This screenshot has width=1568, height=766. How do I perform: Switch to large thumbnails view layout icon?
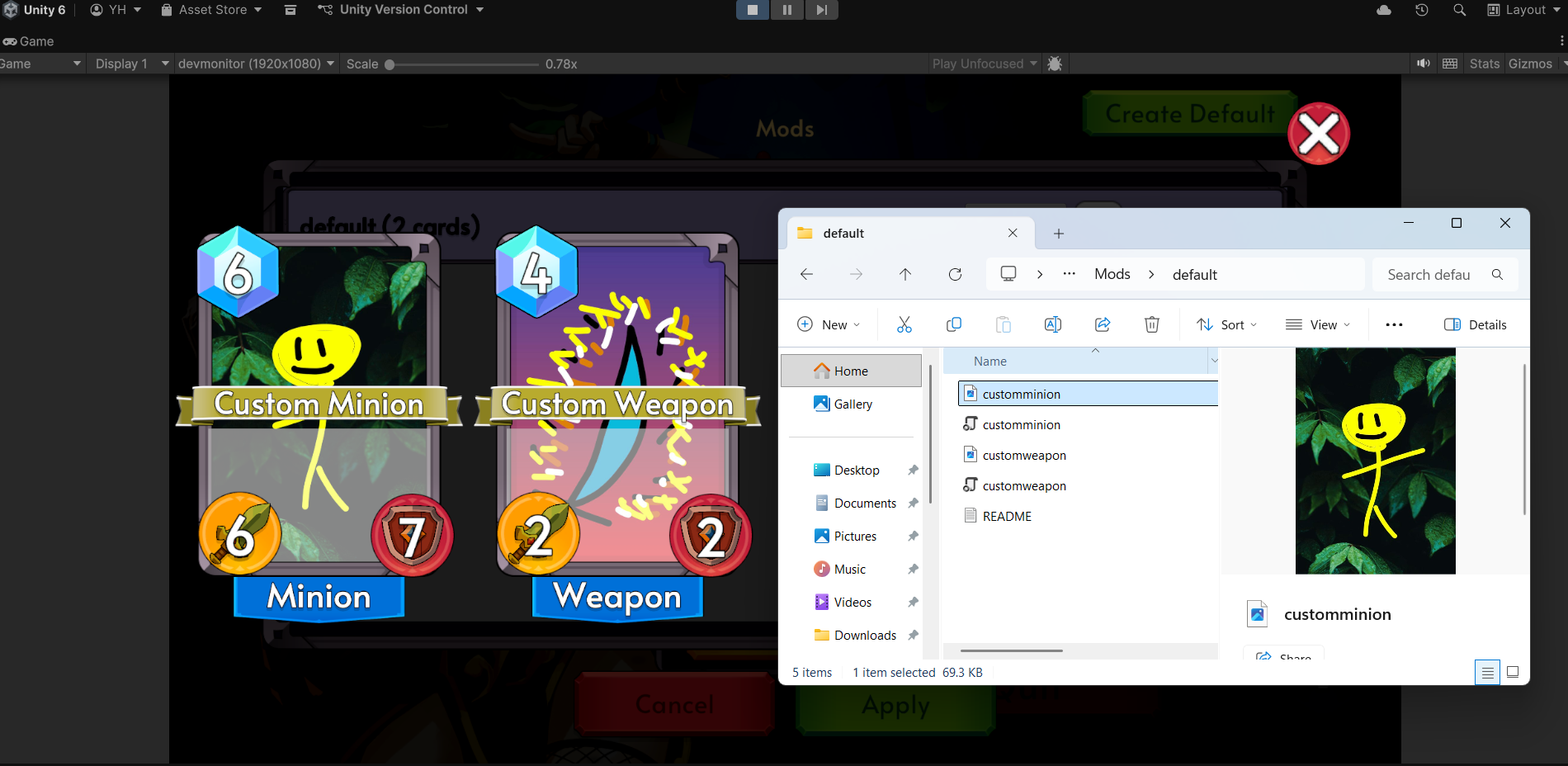1513,672
